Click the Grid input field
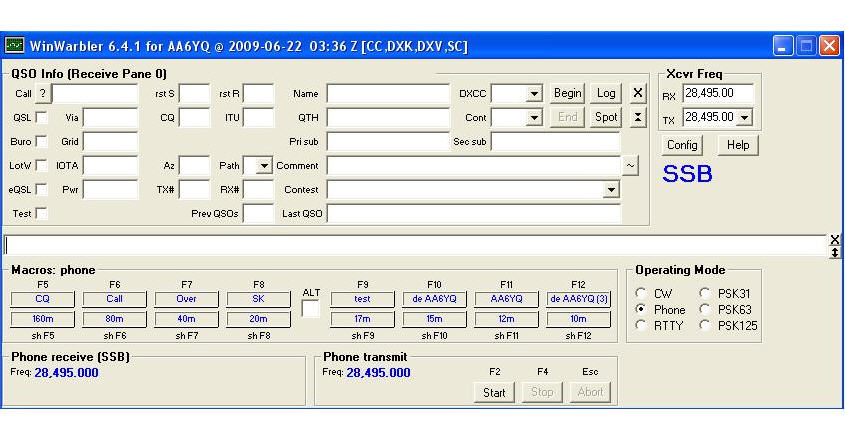Image resolution: width=845 pixels, height=441 pixels. (x=110, y=141)
